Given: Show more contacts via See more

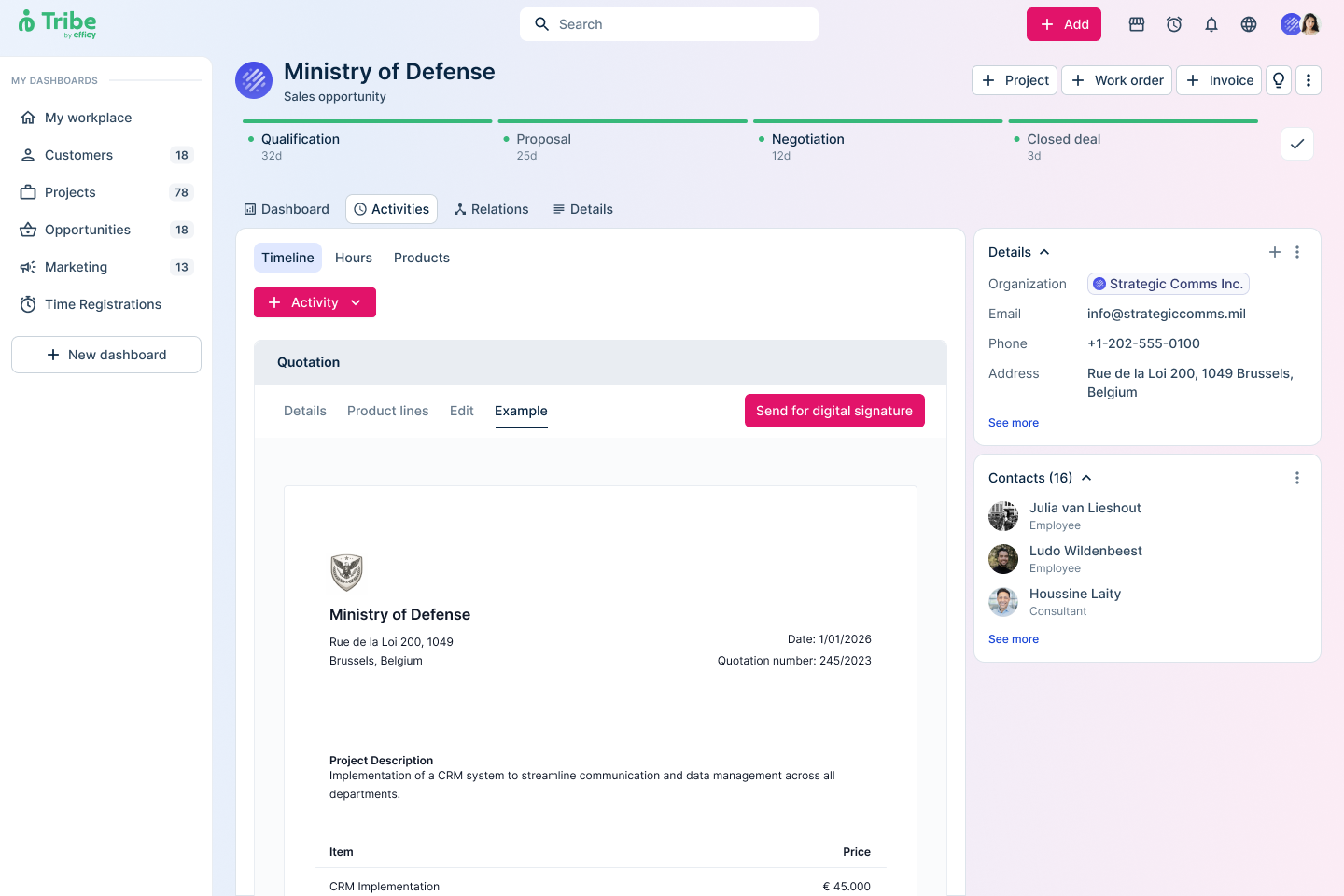Looking at the screenshot, I should [1014, 639].
